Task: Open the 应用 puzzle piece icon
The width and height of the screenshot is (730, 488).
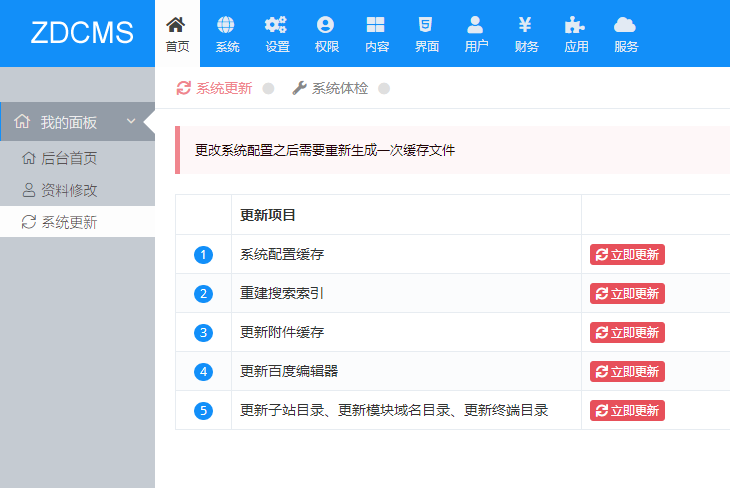Action: [x=575, y=33]
